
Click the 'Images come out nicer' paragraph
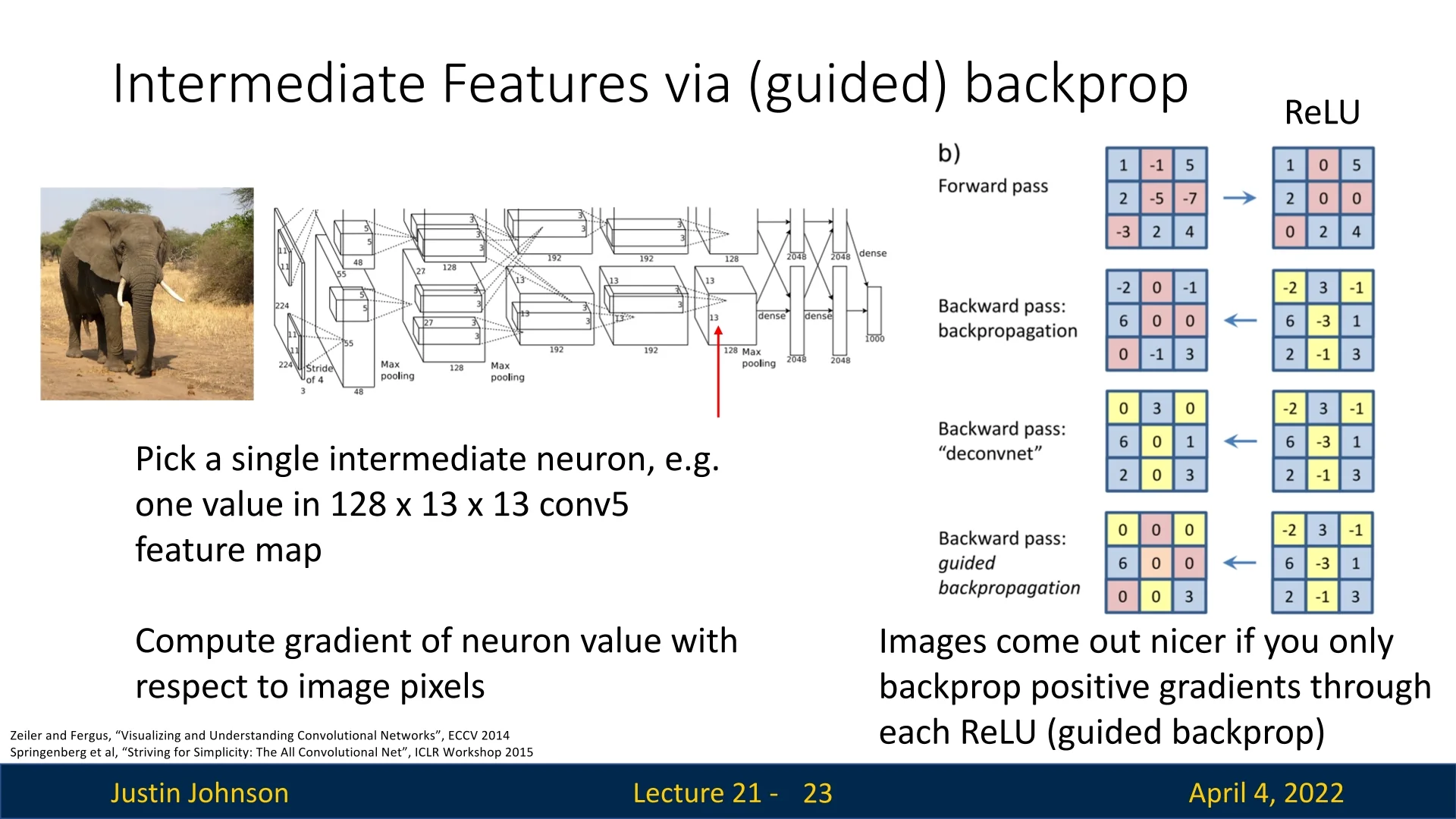(x=1154, y=686)
